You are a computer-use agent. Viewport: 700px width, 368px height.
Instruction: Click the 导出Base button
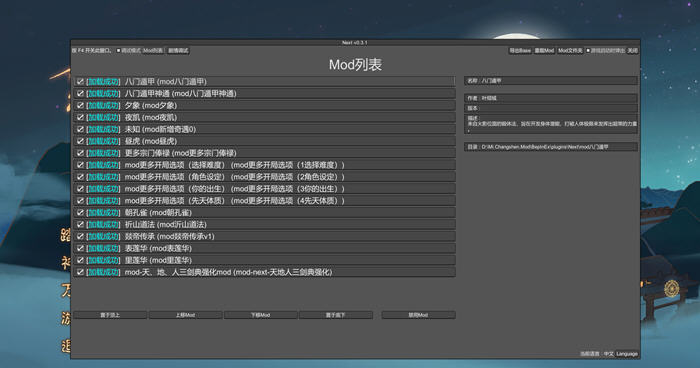[x=520, y=51]
